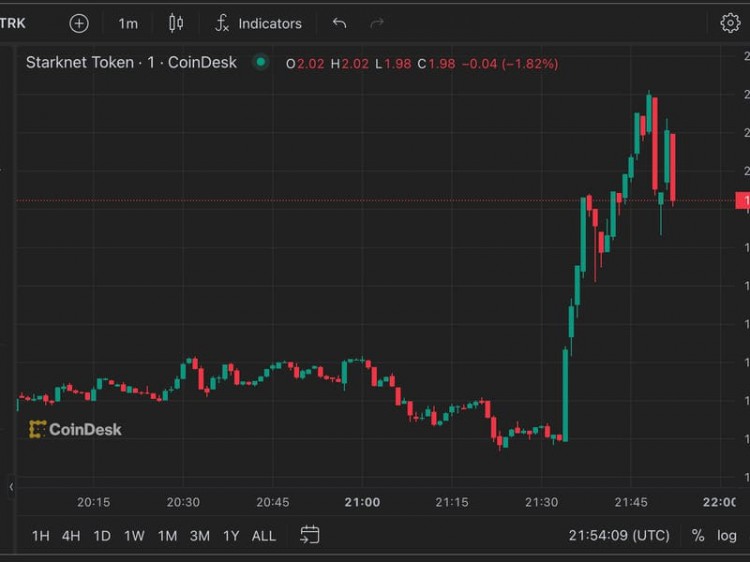Select the 3M time range
750x562 pixels.
coord(199,536)
